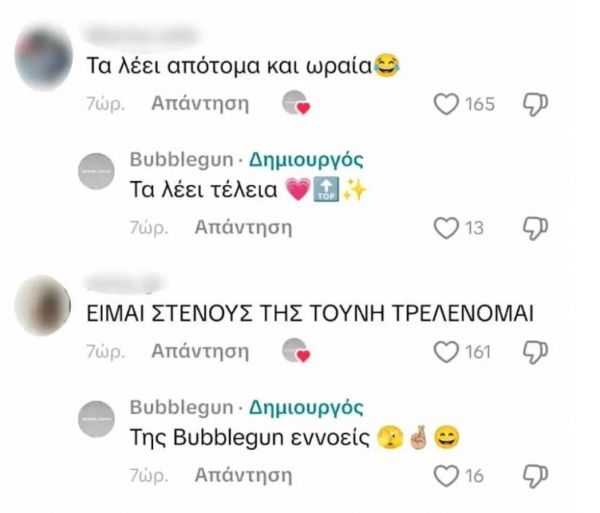The height and width of the screenshot is (513, 600).
Task: Like Bubblegun's 'Τα λέει τέλεια' reply
Action: (446, 228)
